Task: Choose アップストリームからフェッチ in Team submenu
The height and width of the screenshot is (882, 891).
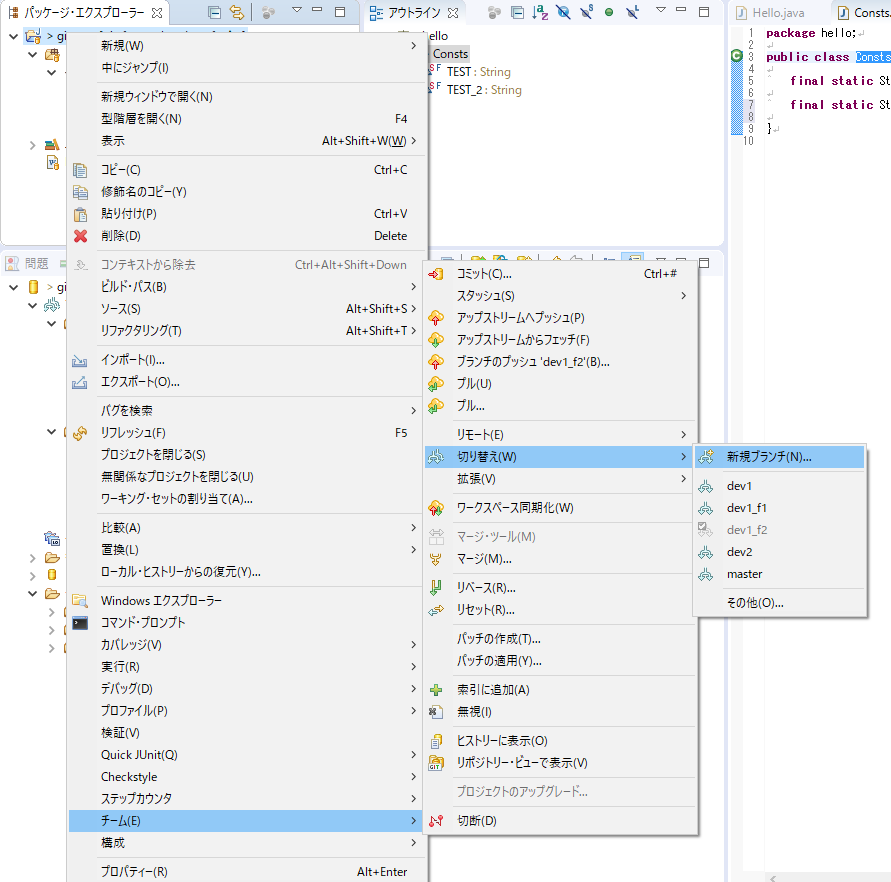Action: click(560, 340)
